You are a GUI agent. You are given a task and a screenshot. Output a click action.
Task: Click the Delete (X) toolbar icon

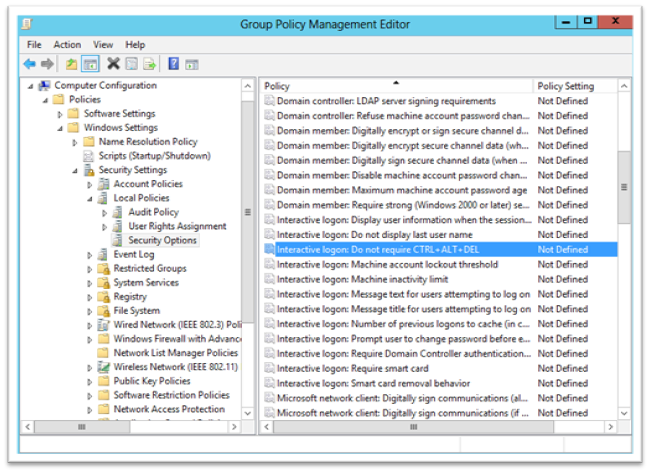pos(113,64)
